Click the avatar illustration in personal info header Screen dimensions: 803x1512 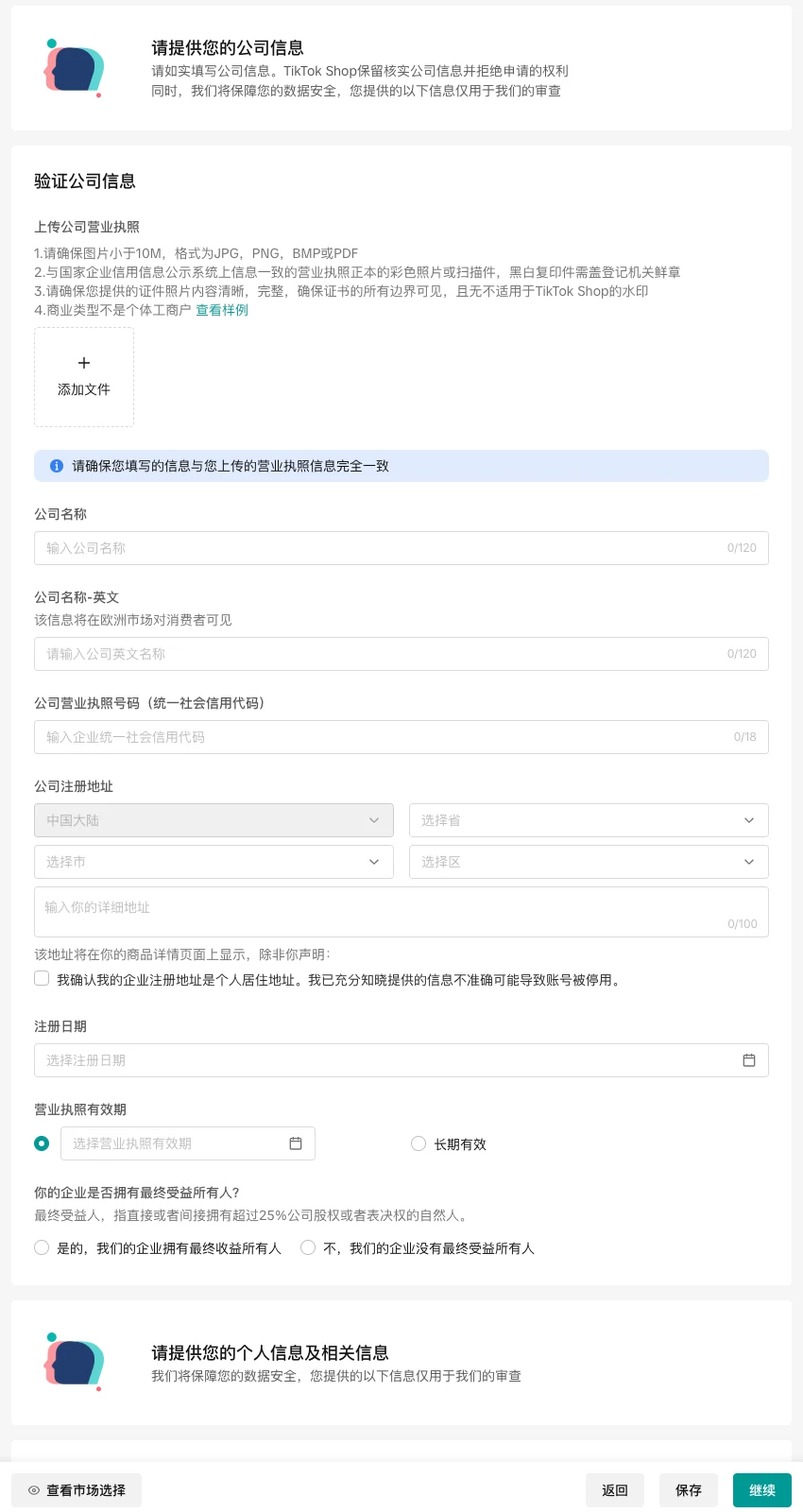[74, 1362]
